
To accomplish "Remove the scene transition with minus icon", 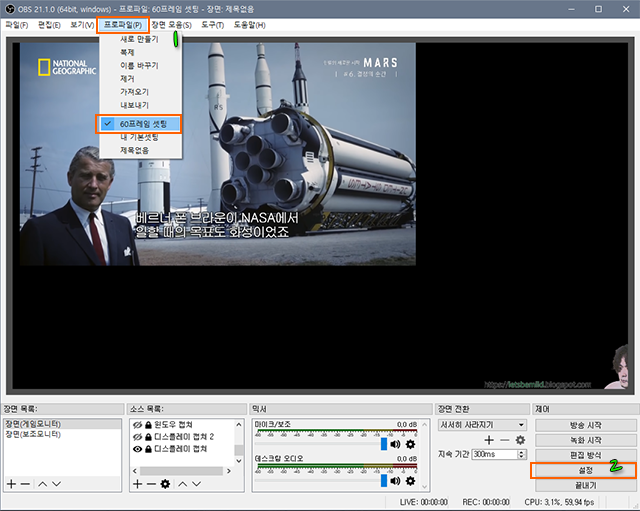I will tap(504, 440).
